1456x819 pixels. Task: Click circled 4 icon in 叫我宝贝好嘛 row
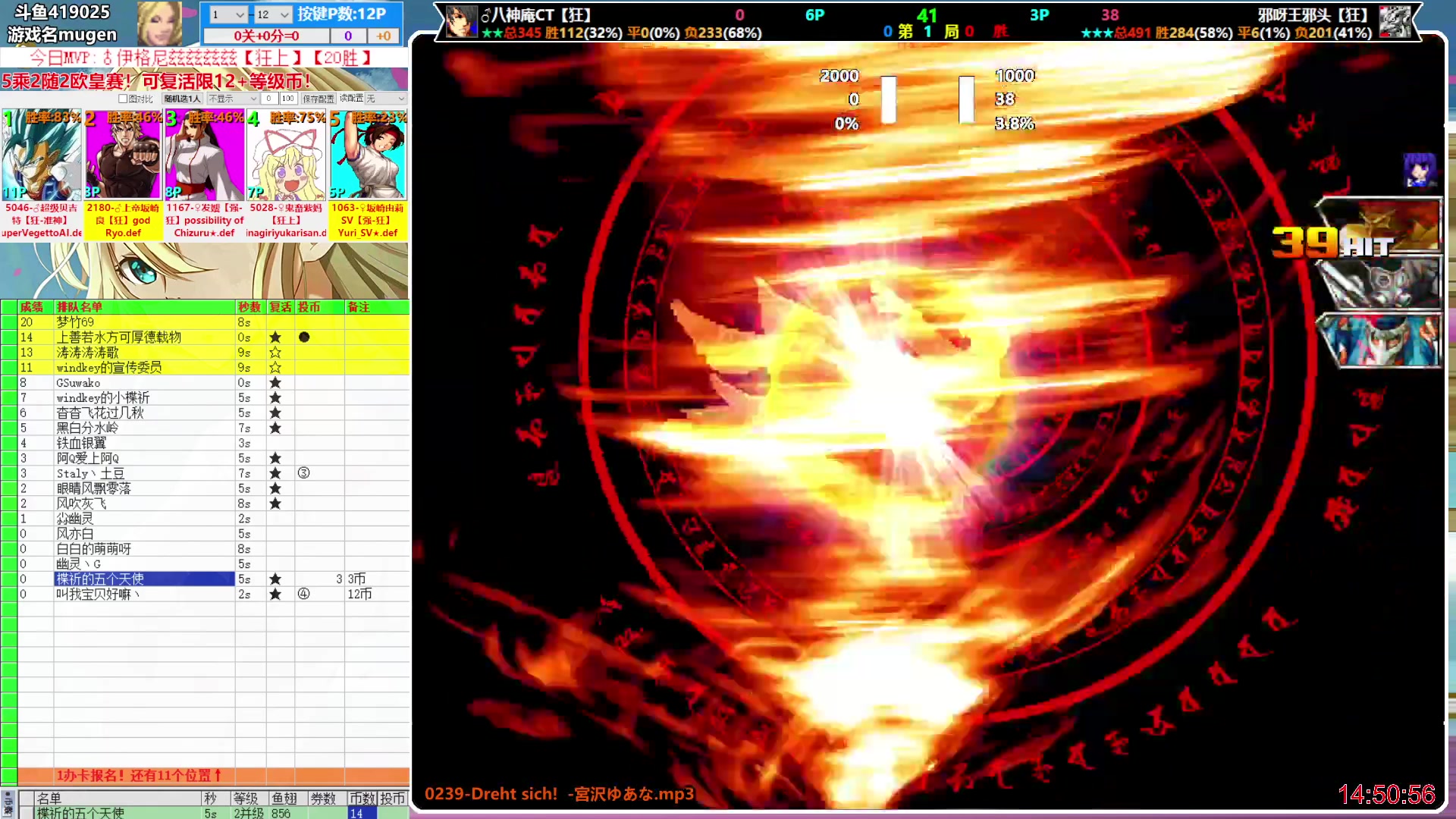[x=304, y=595]
